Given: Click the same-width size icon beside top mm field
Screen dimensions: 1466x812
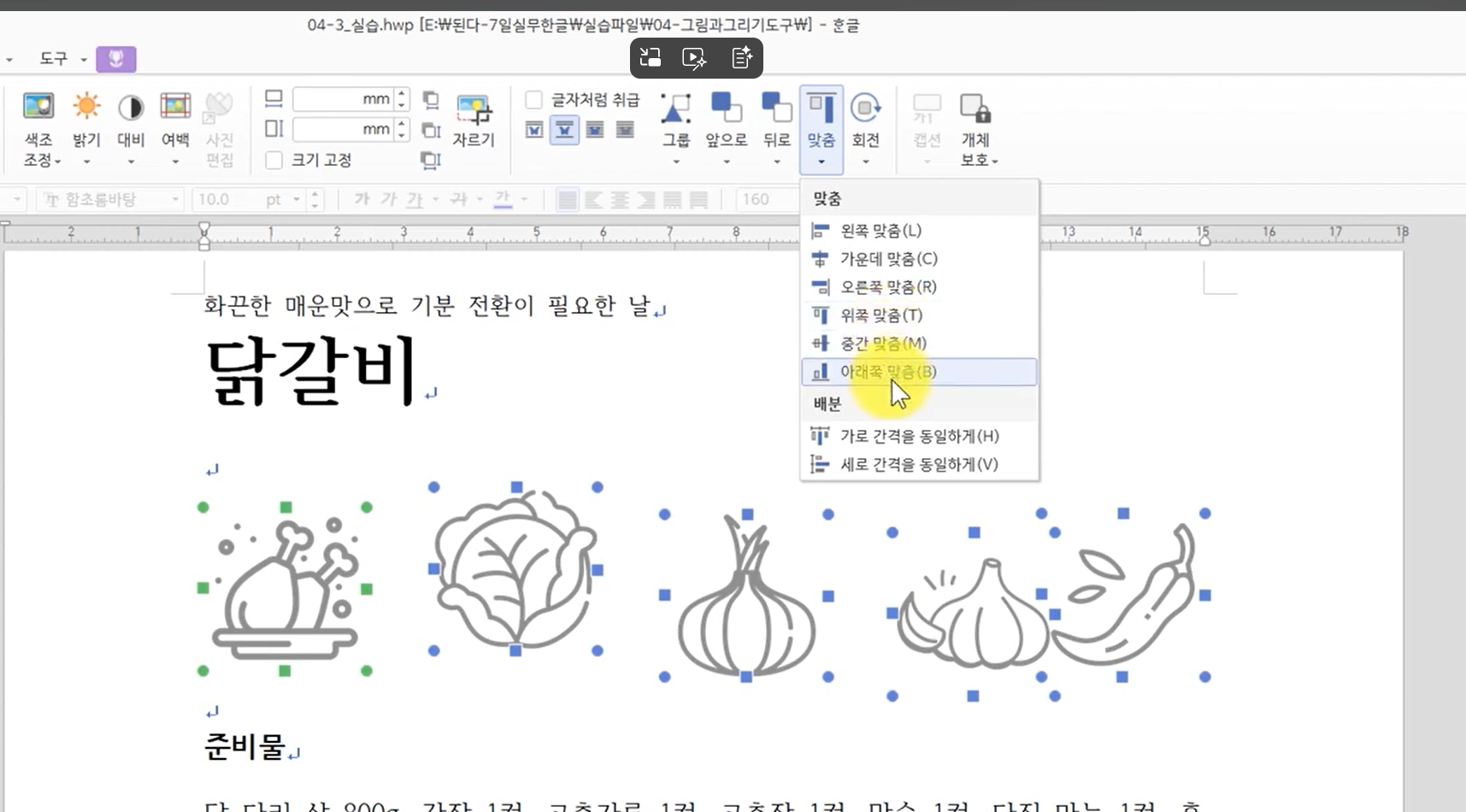Looking at the screenshot, I should 431,100.
